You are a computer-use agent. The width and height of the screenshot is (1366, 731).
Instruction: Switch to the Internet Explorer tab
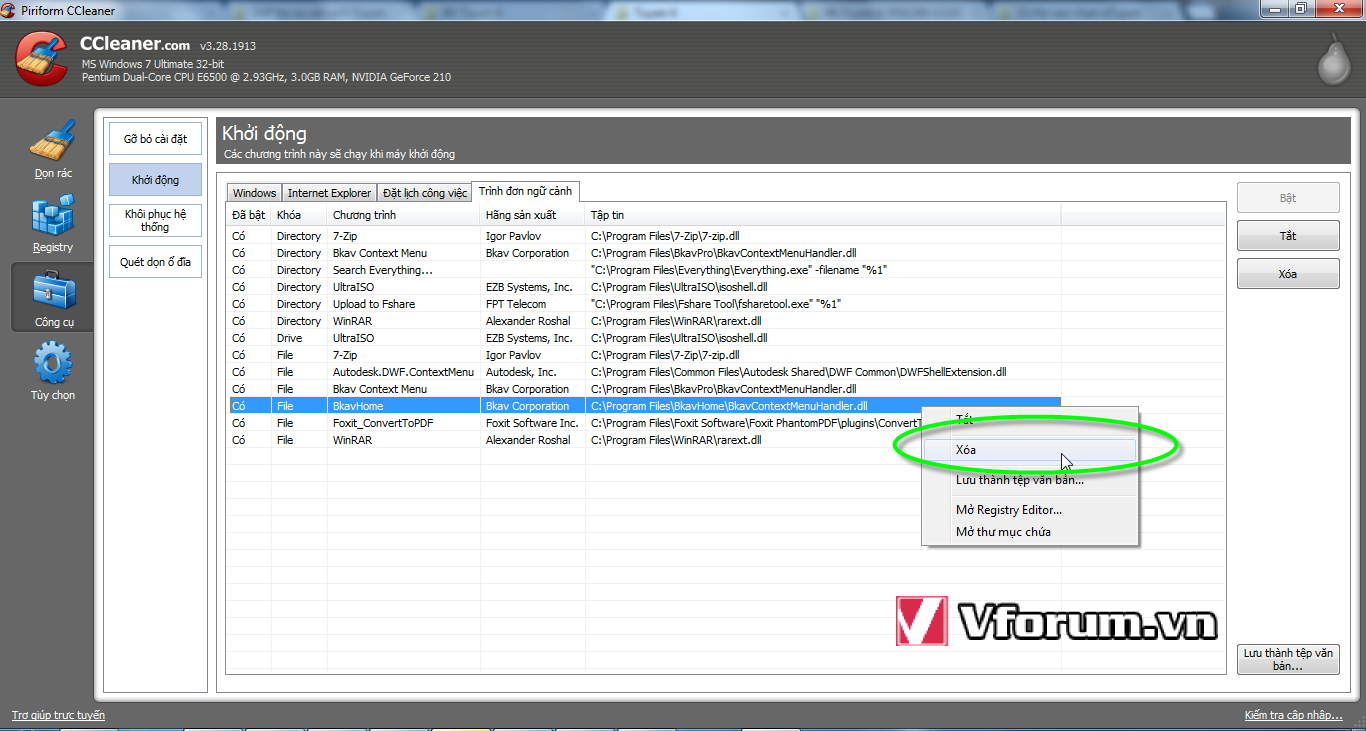point(329,193)
